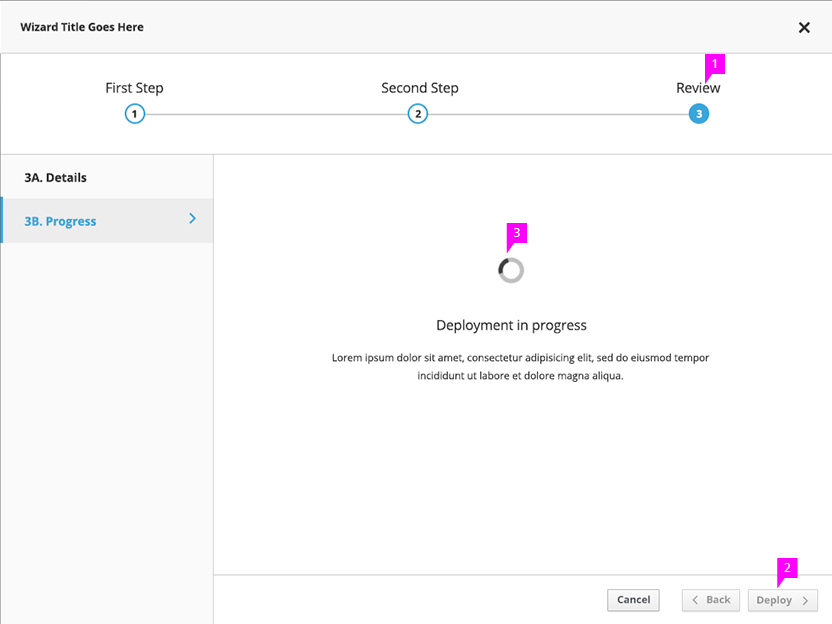
Task: Click Wizard Title Goes Here text
Action: (82, 27)
